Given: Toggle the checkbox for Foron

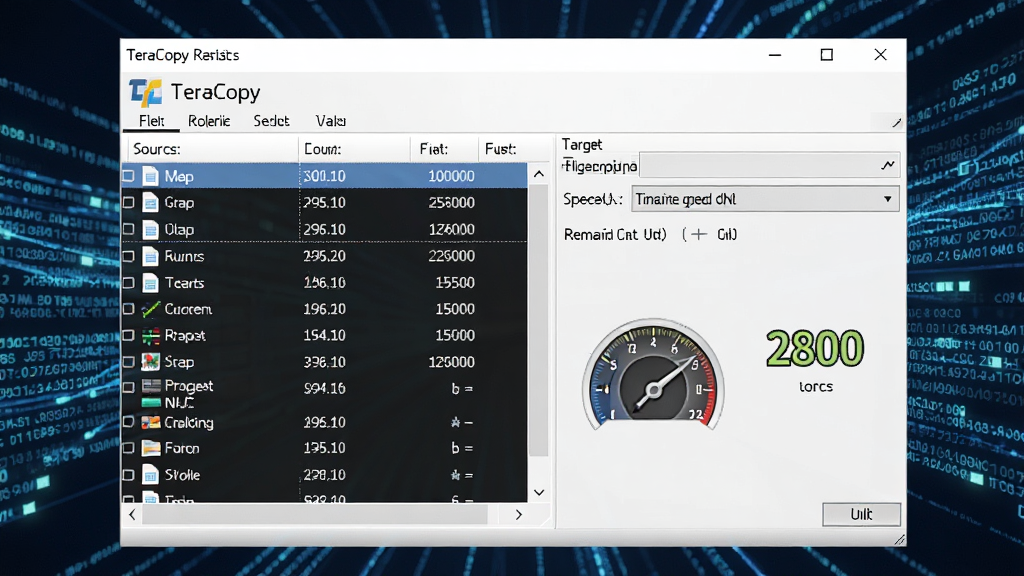Looking at the screenshot, I should pos(129,448).
